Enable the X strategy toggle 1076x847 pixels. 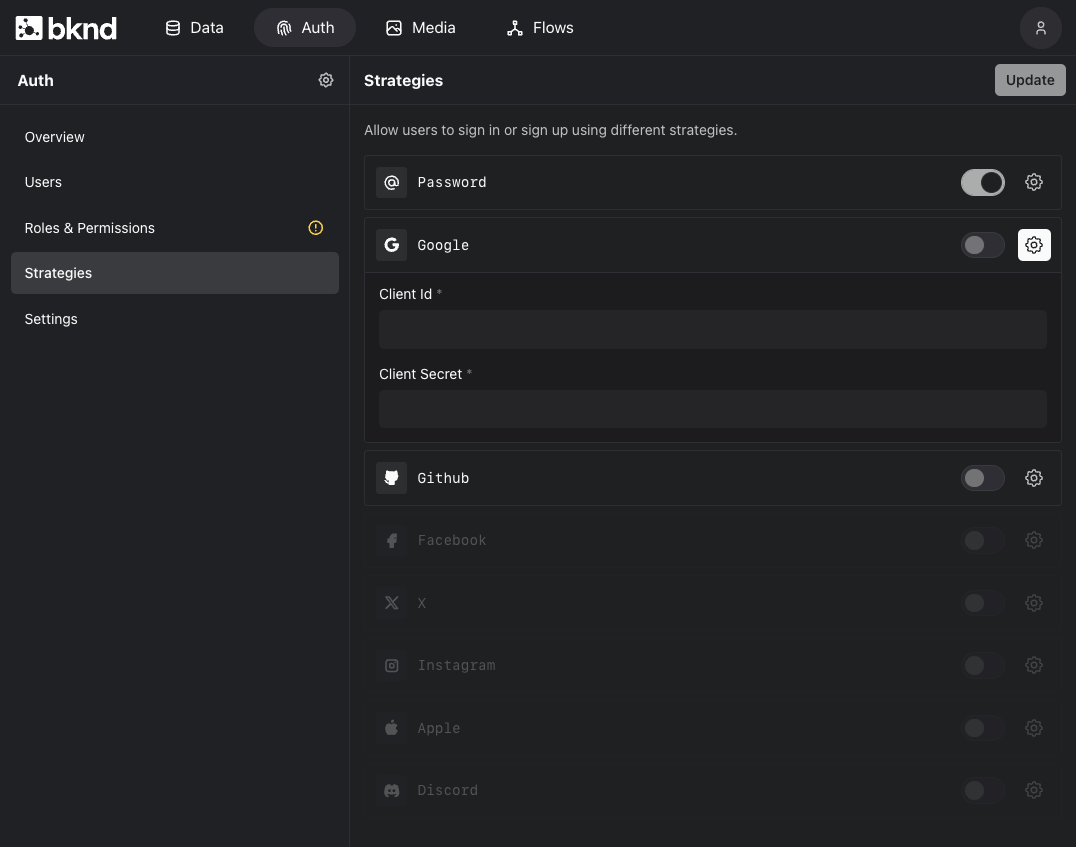point(983,603)
